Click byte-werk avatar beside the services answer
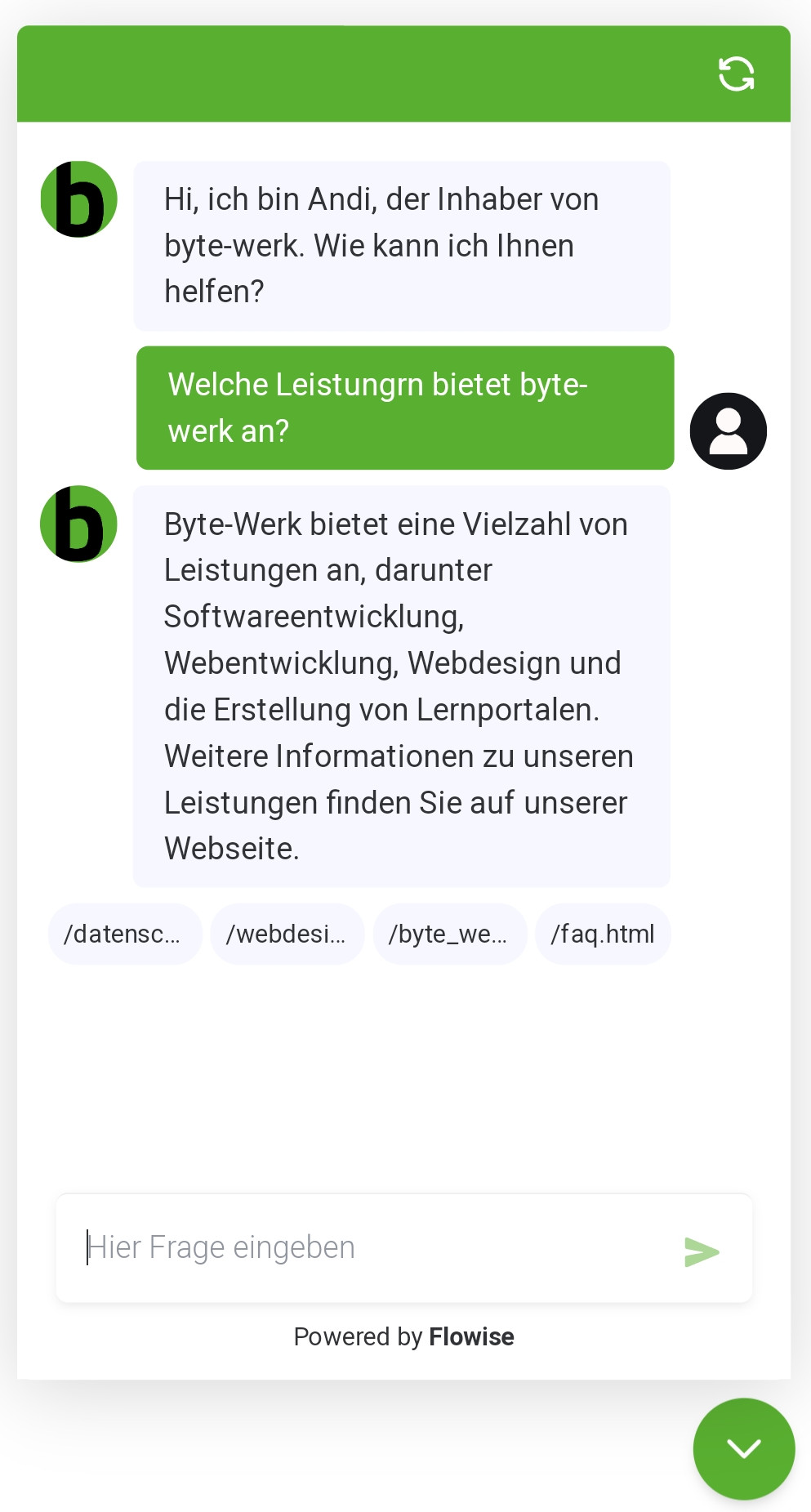 tap(79, 524)
